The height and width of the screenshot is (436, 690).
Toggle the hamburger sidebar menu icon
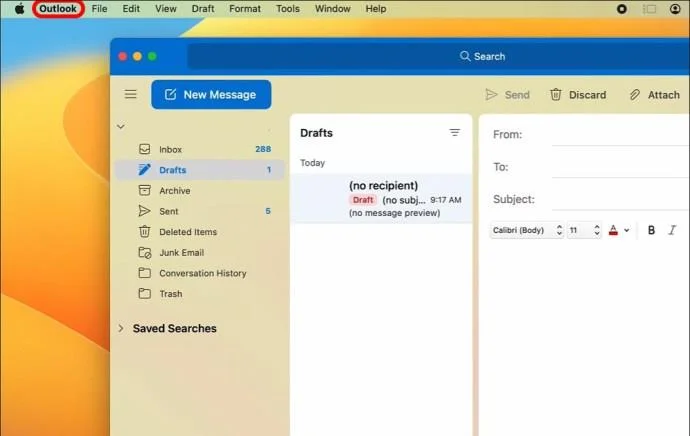pos(130,95)
